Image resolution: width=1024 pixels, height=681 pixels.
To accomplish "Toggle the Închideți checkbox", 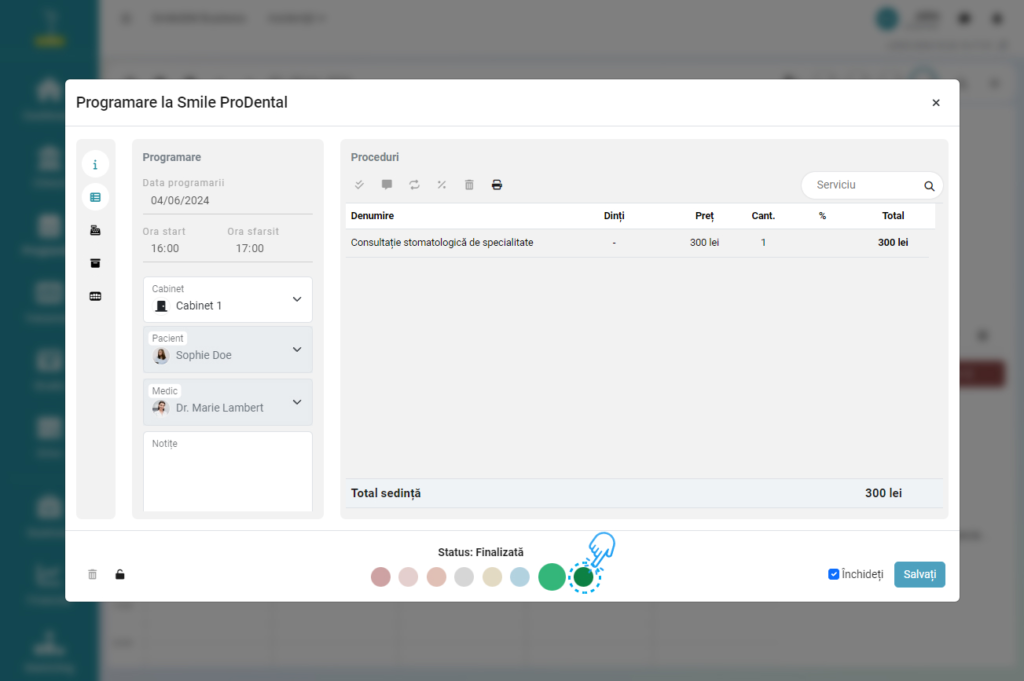I will 834,574.
